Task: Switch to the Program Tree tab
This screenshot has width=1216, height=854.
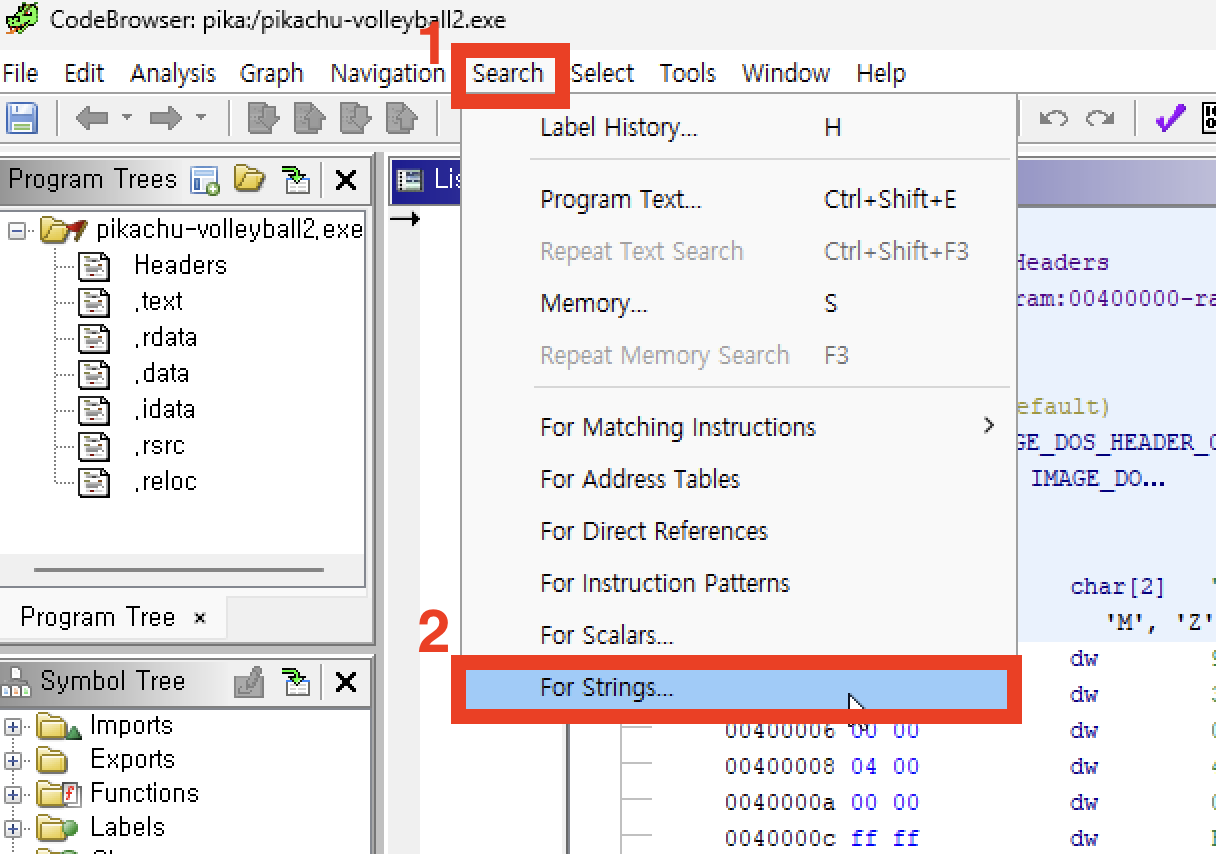Action: (x=97, y=617)
